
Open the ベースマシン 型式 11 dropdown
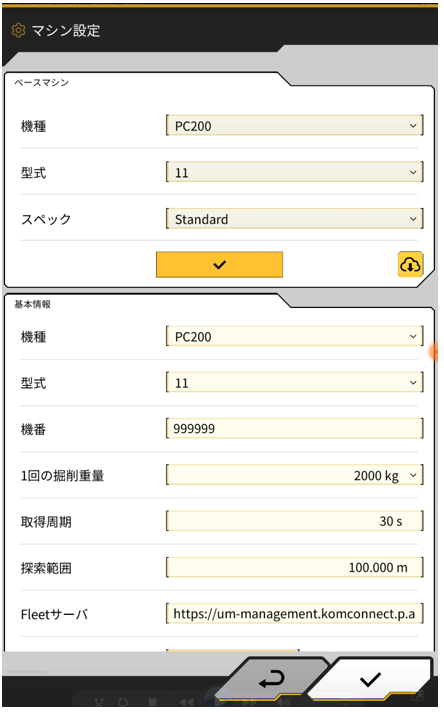click(x=295, y=173)
